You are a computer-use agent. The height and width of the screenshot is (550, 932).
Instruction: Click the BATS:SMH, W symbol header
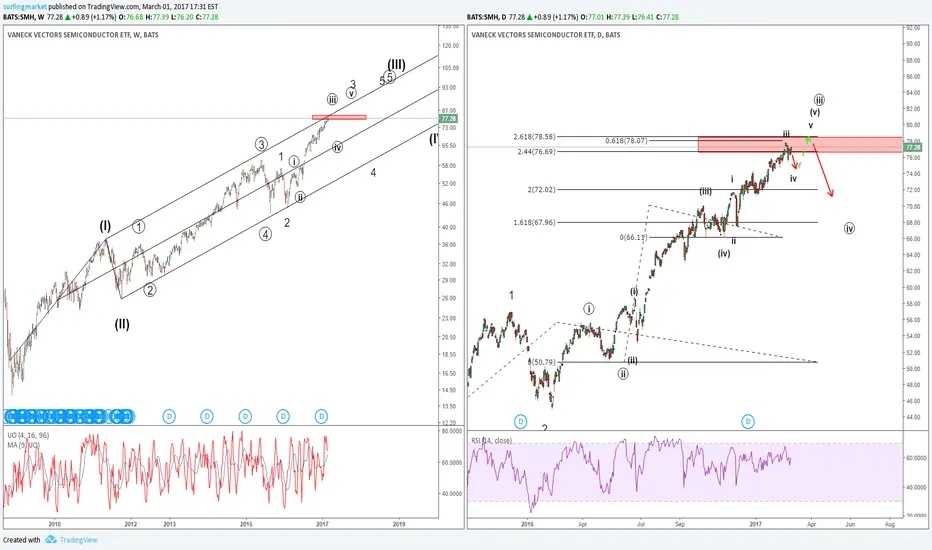[x=24, y=17]
